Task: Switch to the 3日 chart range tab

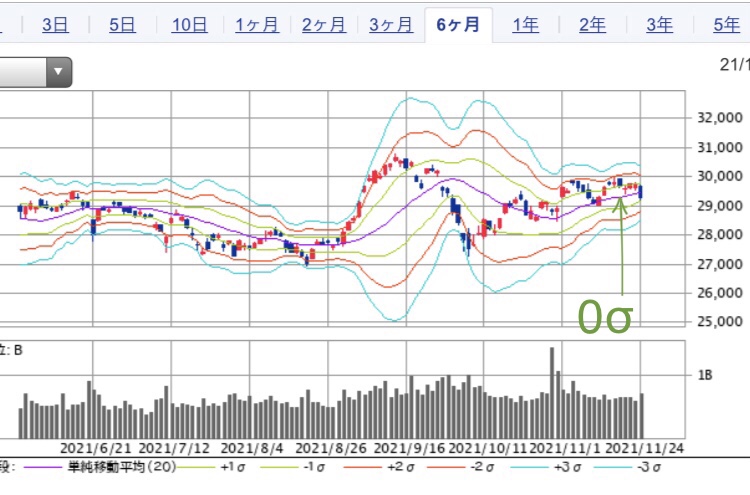Action: click(x=56, y=25)
